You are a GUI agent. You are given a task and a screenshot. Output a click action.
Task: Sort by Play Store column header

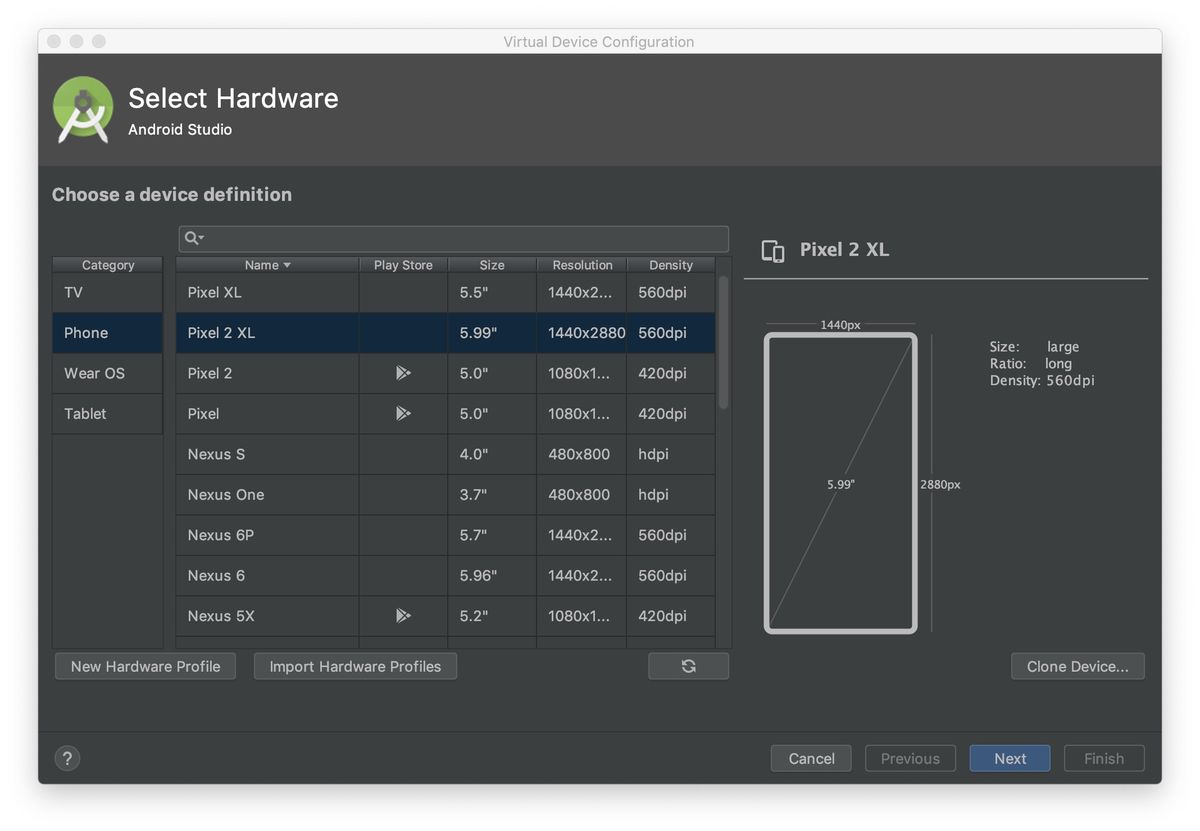click(403, 265)
